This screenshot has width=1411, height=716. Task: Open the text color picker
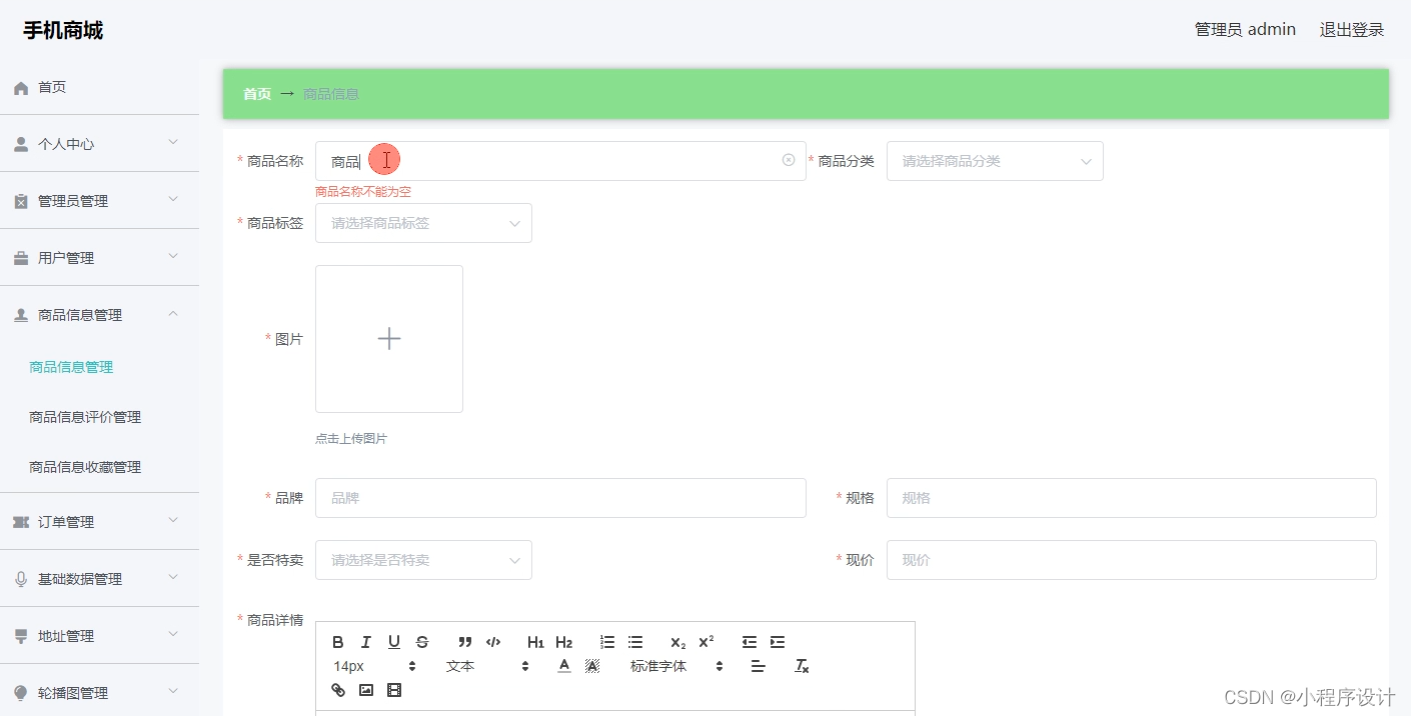coord(564,666)
